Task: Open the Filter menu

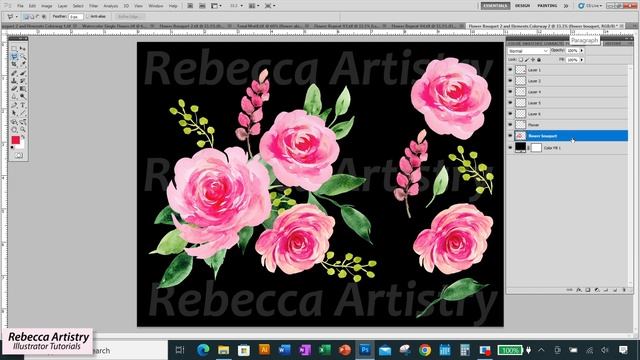Action: click(93, 6)
